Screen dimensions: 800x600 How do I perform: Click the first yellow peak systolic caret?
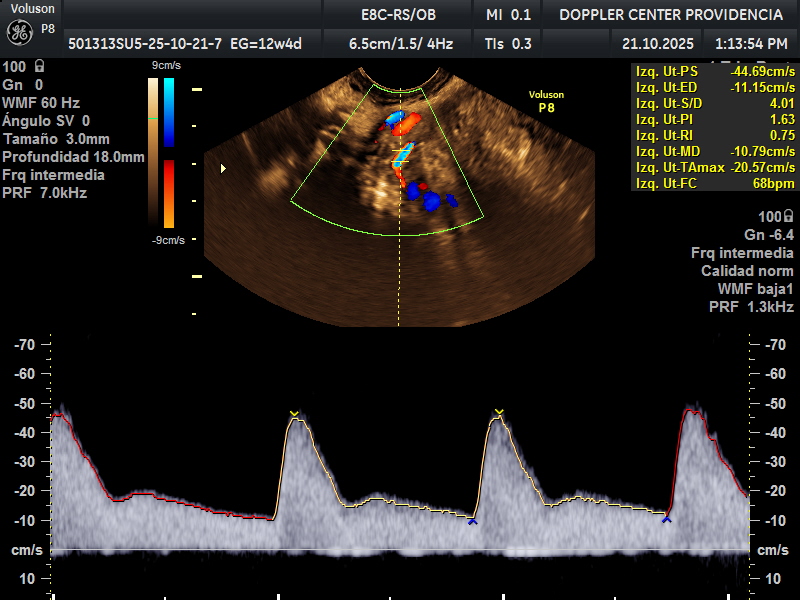pyautogui.click(x=294, y=414)
